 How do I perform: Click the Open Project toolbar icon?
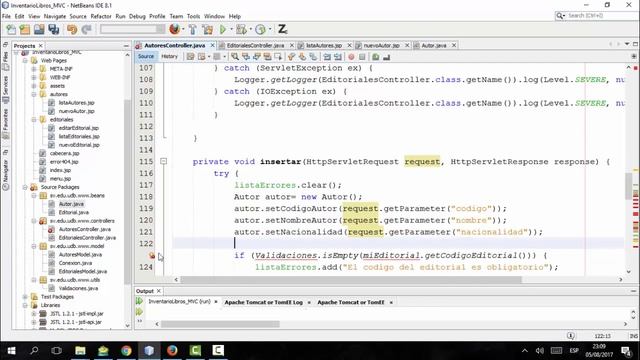[39, 29]
